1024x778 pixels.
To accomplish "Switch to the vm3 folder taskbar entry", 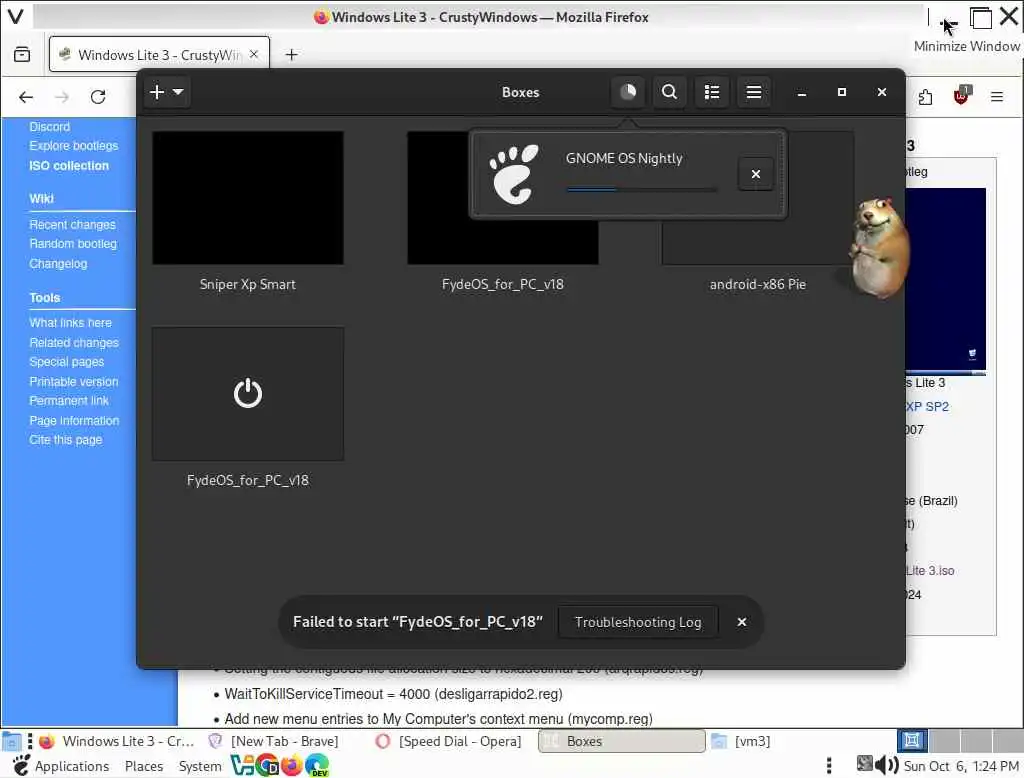I will (x=741, y=741).
